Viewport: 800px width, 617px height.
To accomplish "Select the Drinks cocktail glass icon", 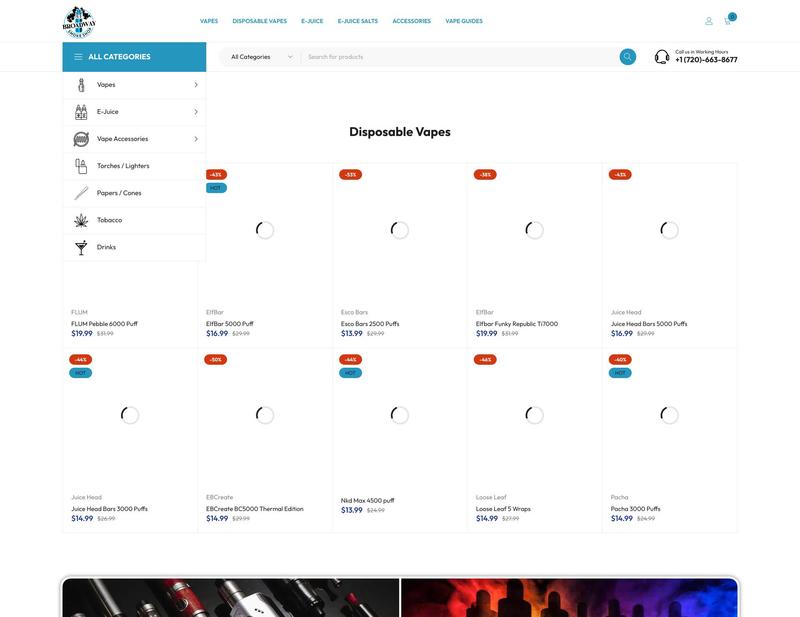I will 81,248.
